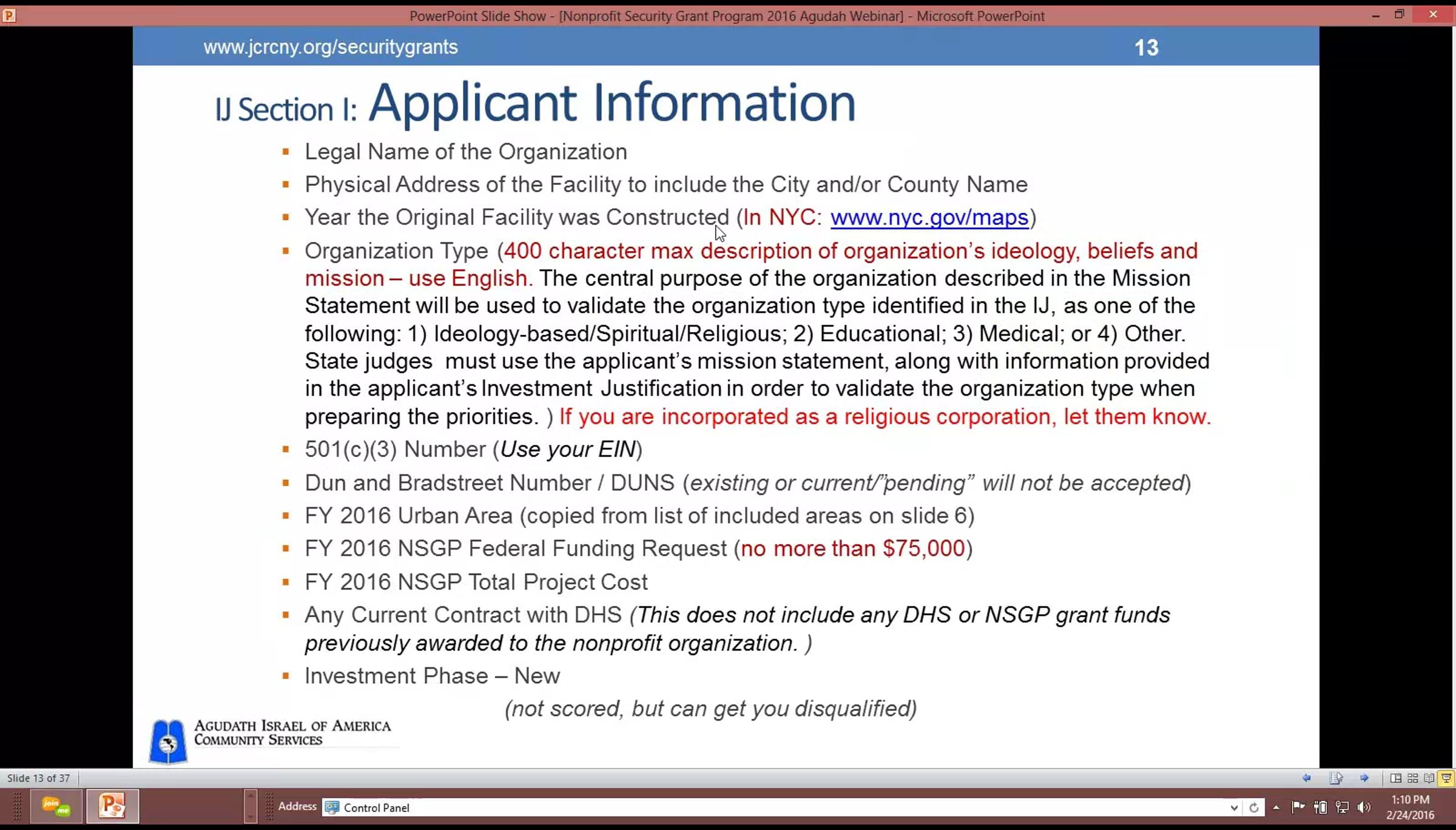This screenshot has height=830, width=1456.
Task: Switch to Normal view
Action: 1395,778
